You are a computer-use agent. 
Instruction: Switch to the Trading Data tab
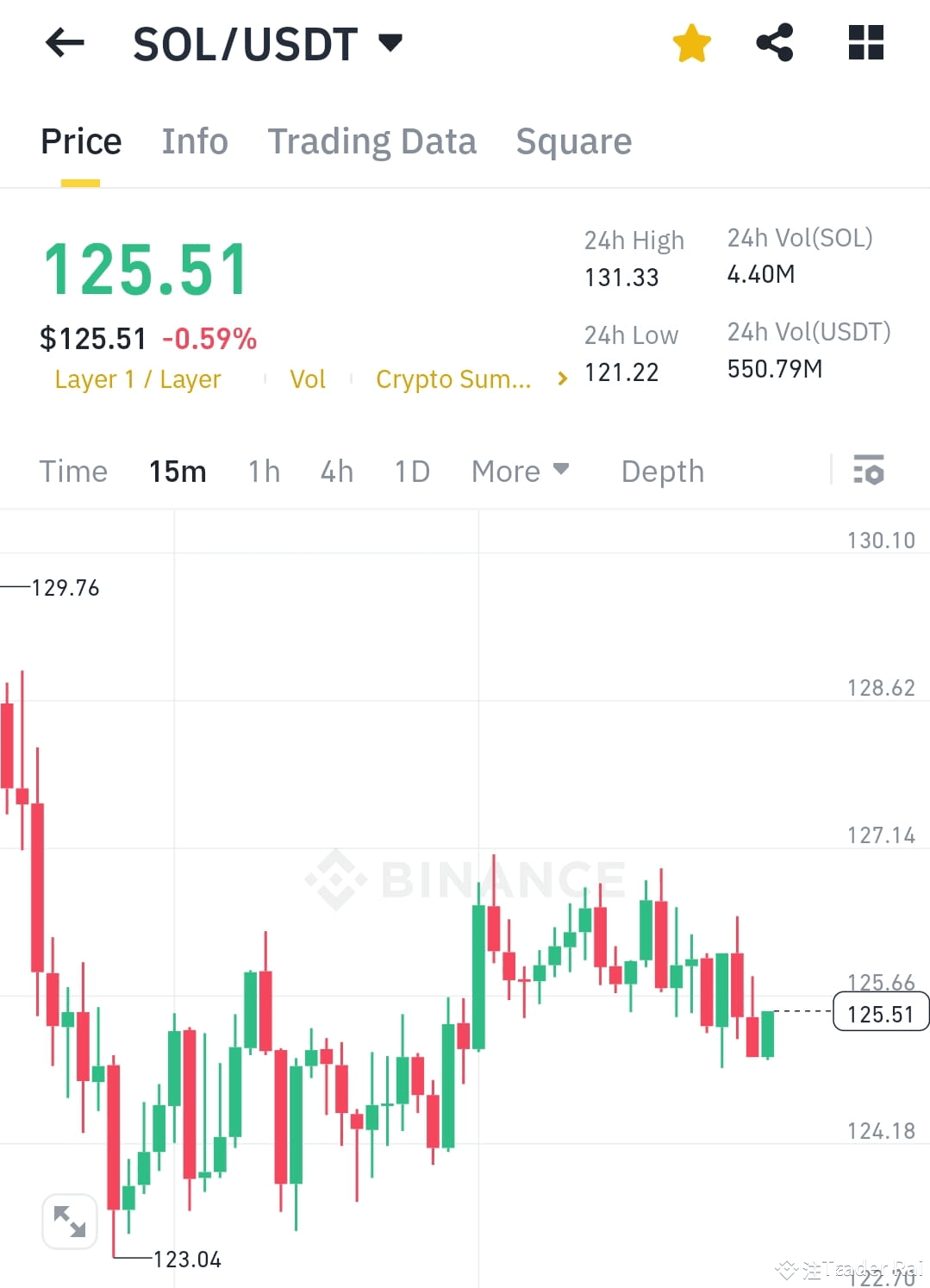372,141
